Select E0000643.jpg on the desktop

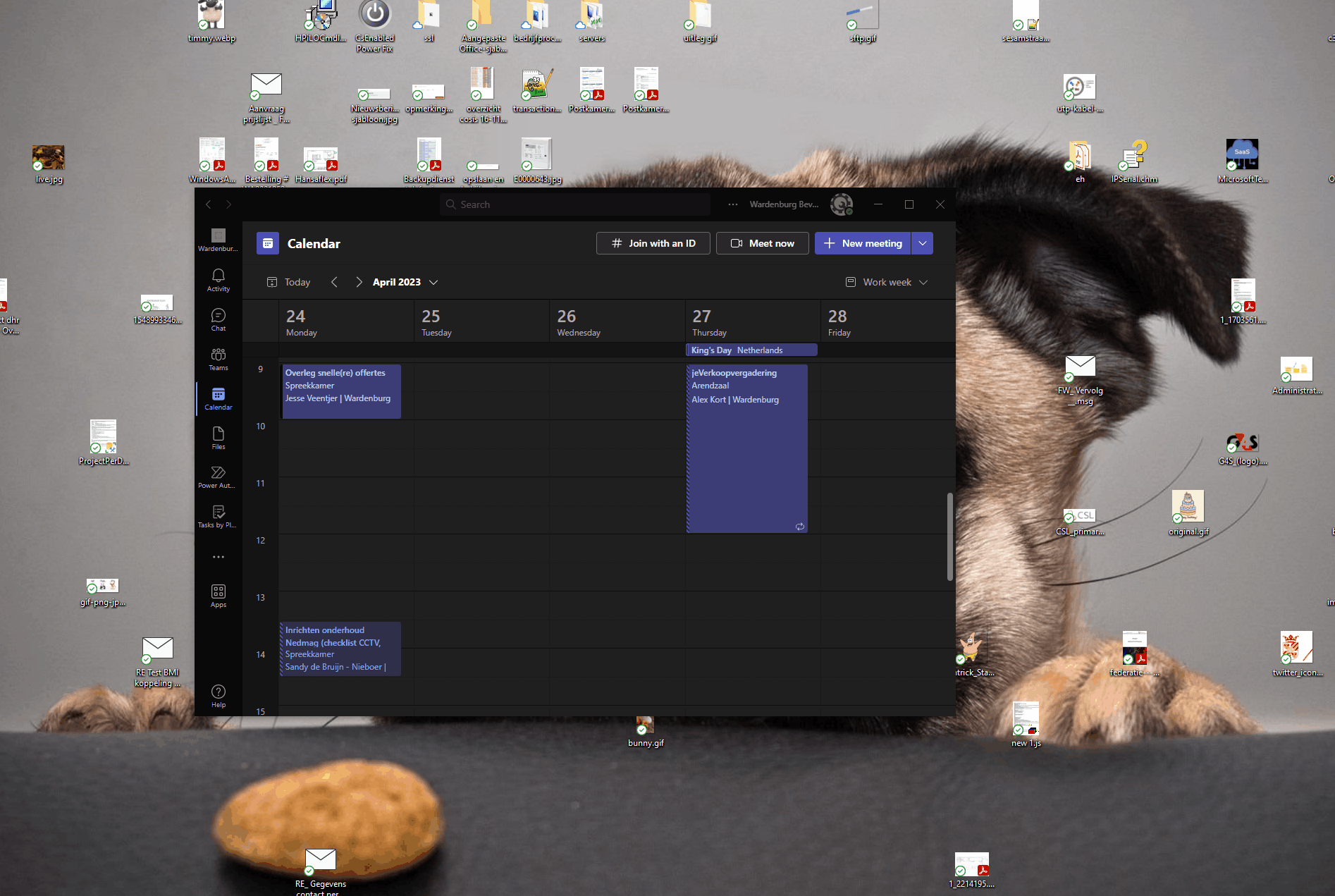(x=537, y=161)
